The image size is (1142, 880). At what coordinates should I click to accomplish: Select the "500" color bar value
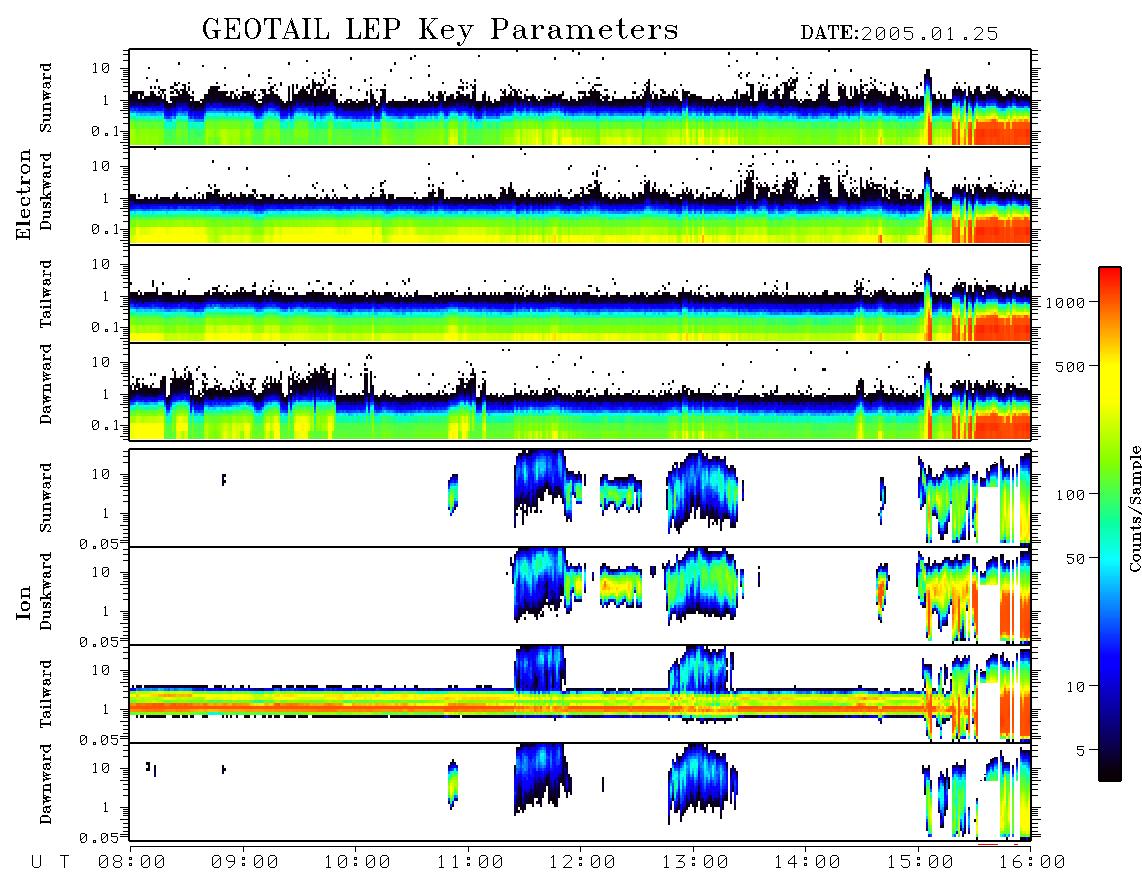[x=1070, y=366]
